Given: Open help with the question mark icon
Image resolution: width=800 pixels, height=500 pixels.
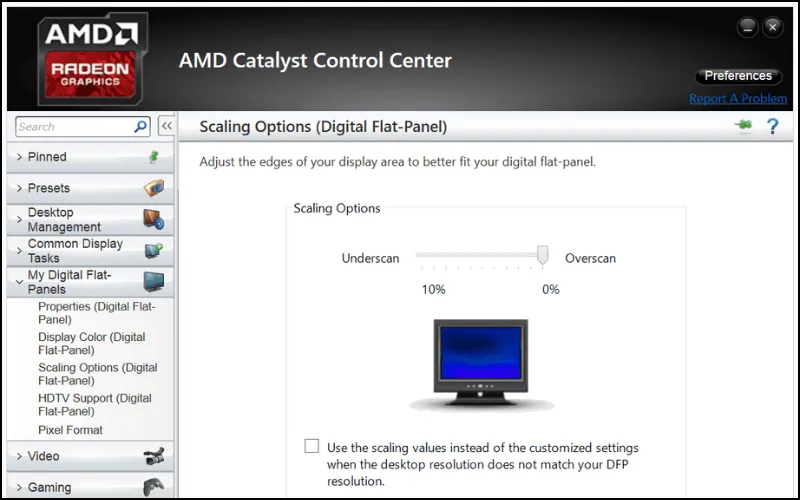Looking at the screenshot, I should [x=772, y=126].
